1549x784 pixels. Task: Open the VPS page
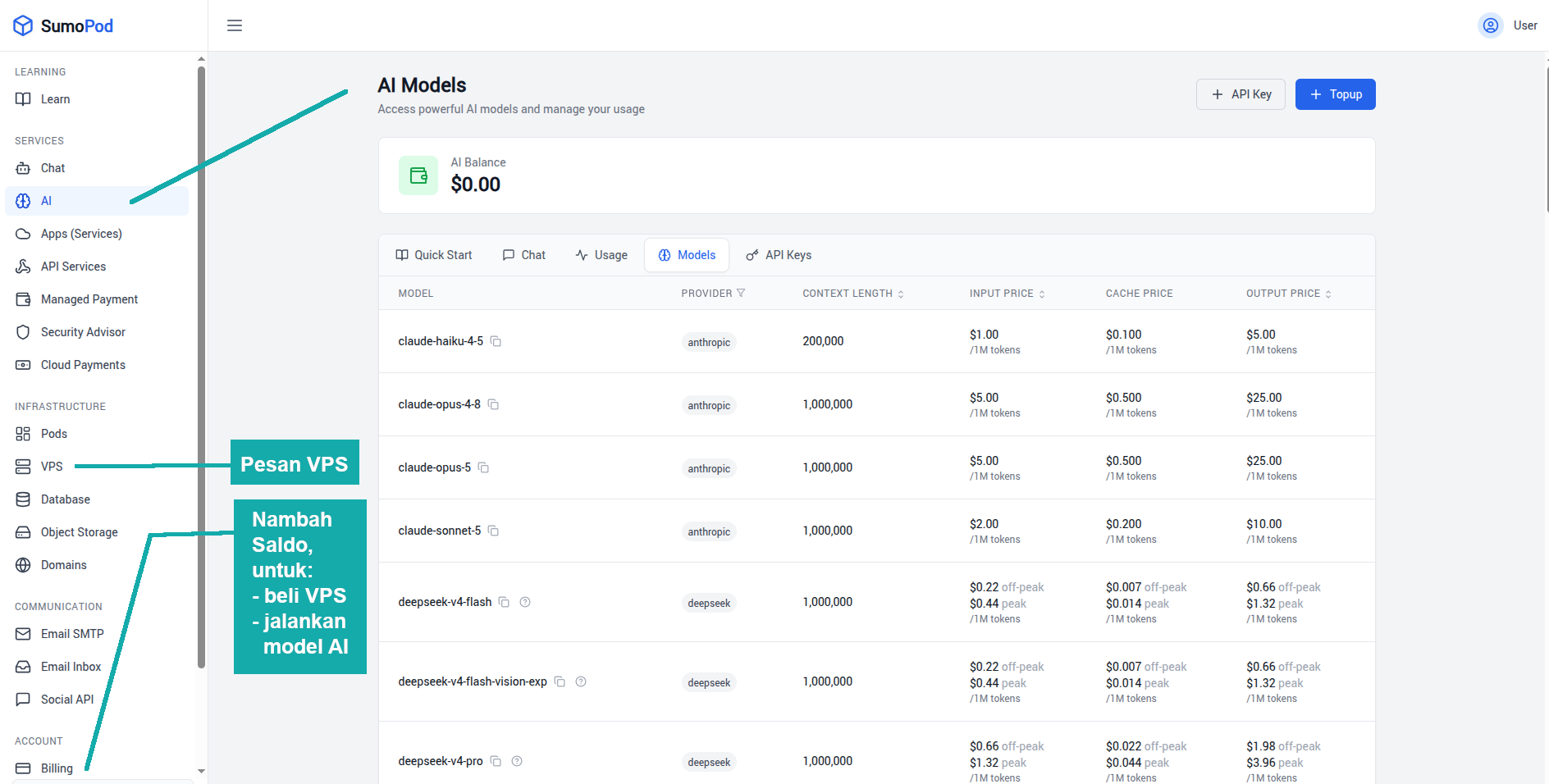click(x=97, y=467)
